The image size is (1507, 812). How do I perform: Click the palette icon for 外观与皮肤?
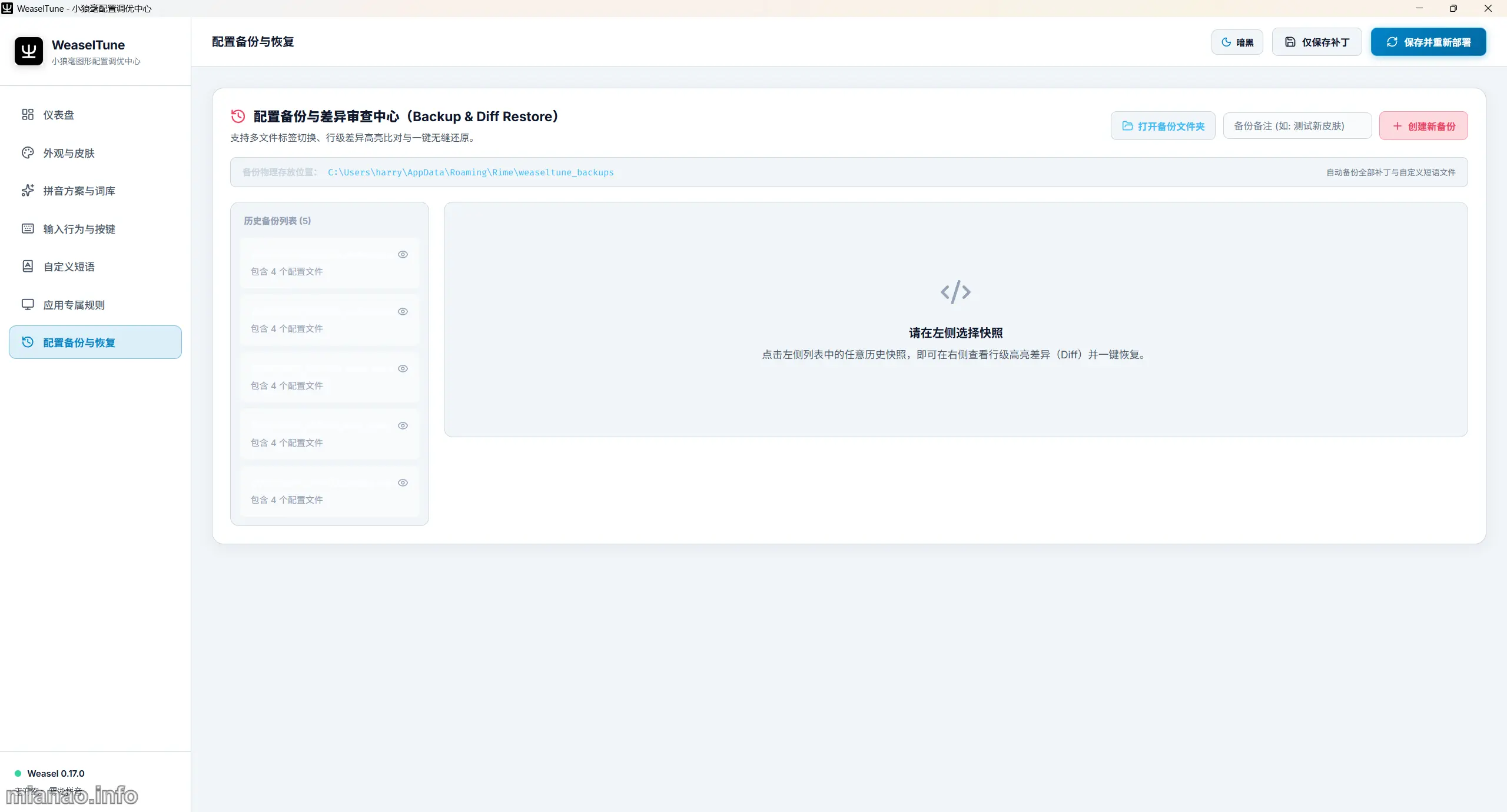point(28,153)
